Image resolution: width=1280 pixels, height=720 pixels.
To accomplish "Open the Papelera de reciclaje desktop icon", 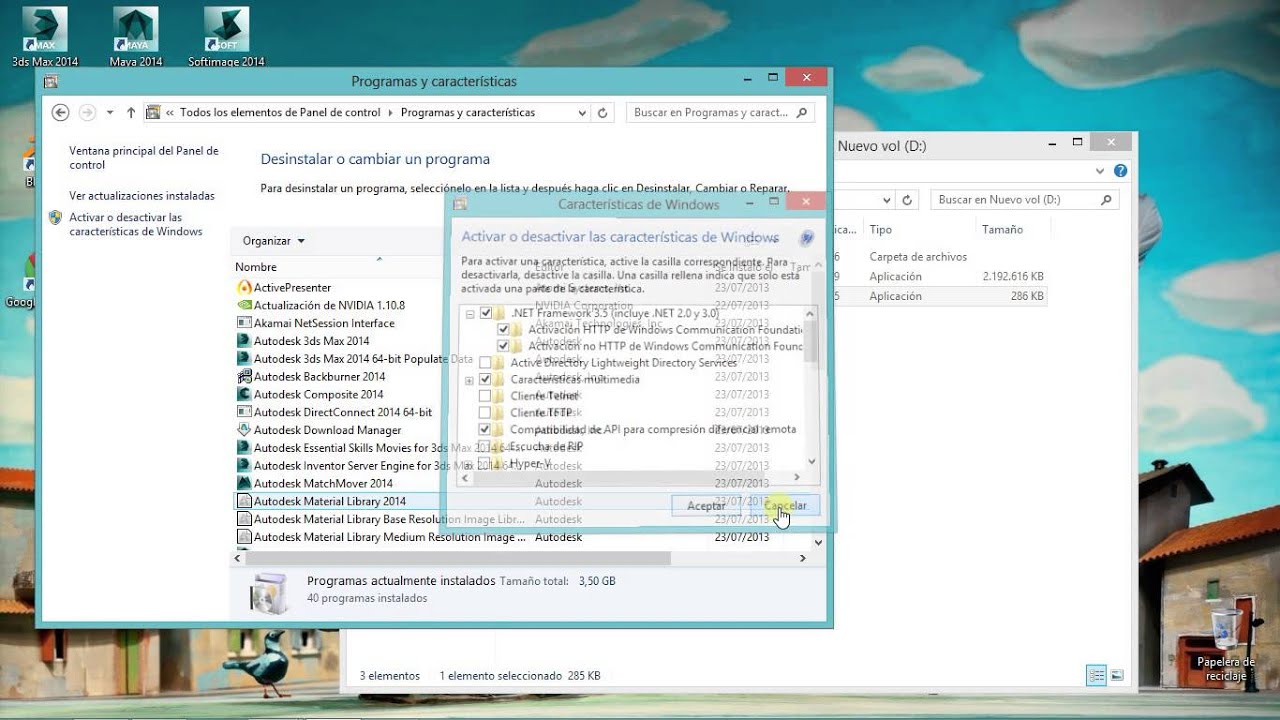I will click(1226, 643).
